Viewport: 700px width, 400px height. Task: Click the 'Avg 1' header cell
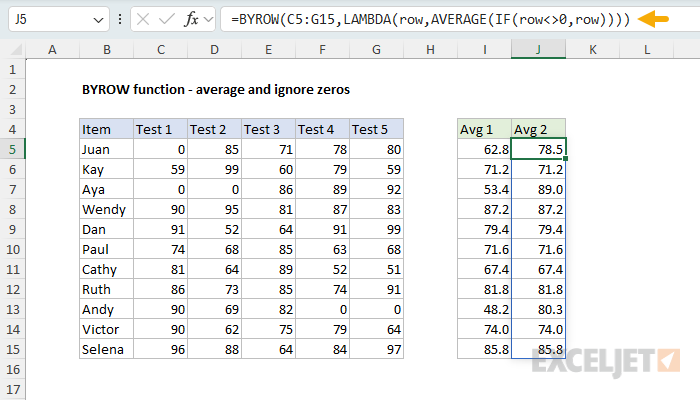click(485, 129)
